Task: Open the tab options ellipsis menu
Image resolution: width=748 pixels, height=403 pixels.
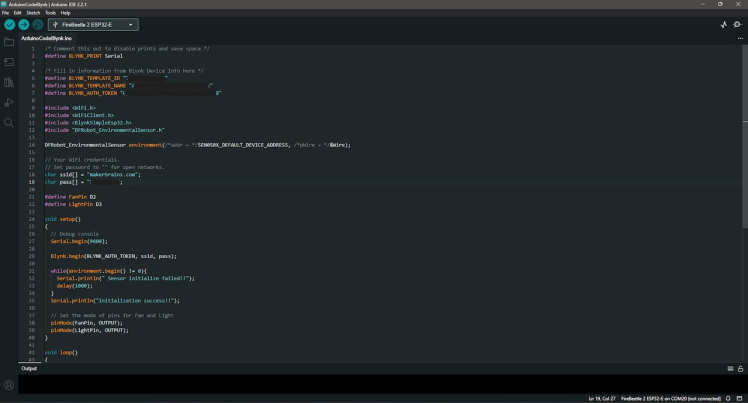Action: click(x=740, y=38)
